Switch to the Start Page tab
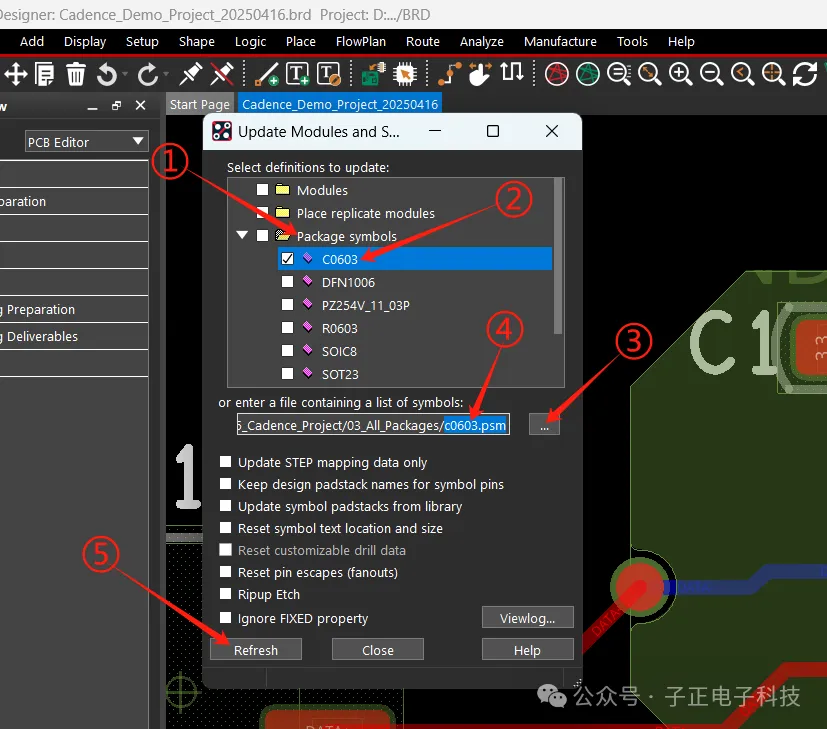This screenshot has height=729, width=827. [x=199, y=104]
